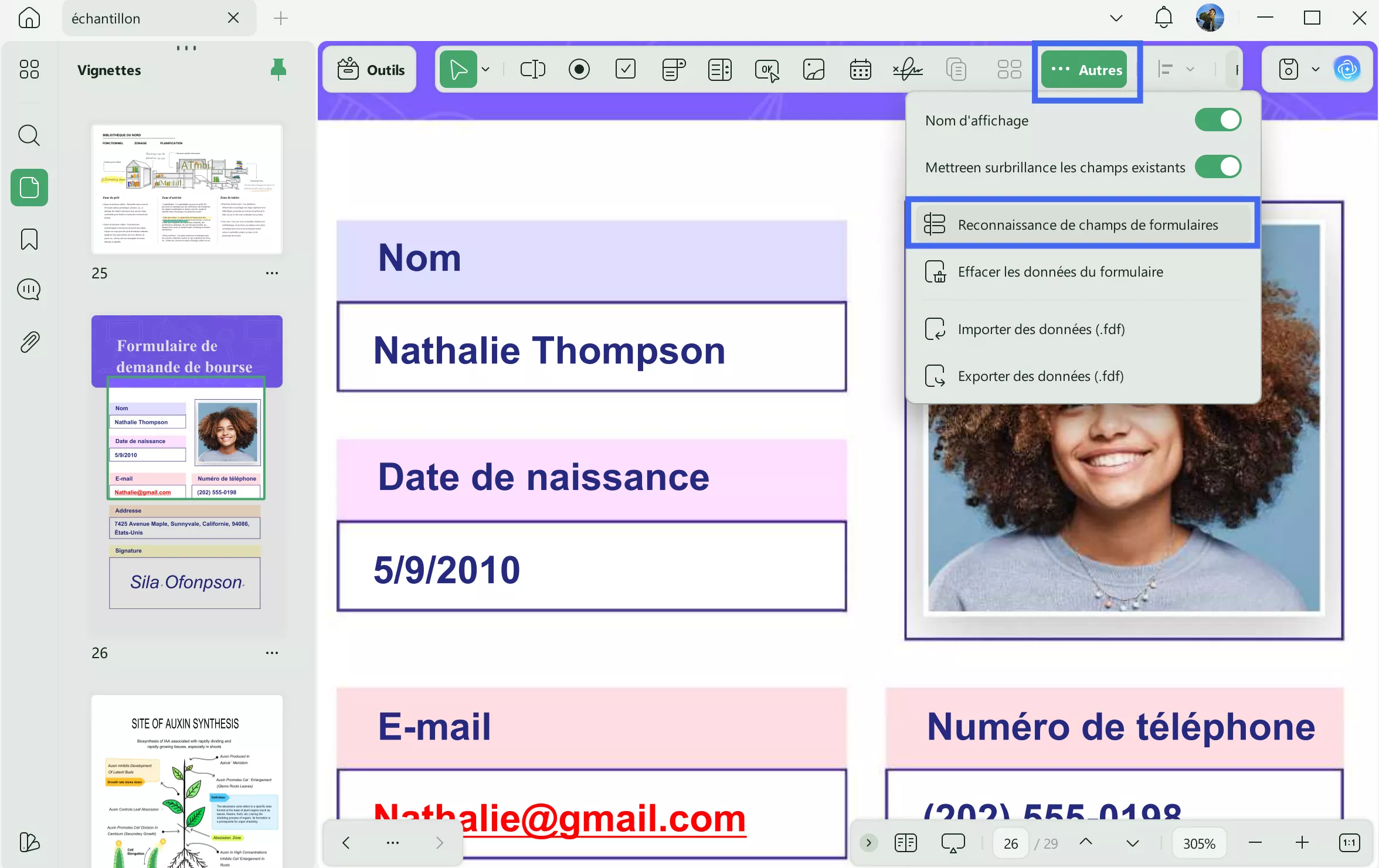This screenshot has height=868, width=1379.
Task: Open the search panel in the sidebar
Action: pos(29,135)
